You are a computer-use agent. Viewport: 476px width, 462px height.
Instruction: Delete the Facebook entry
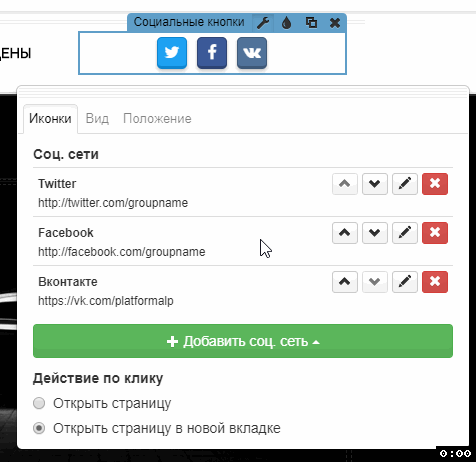point(435,233)
